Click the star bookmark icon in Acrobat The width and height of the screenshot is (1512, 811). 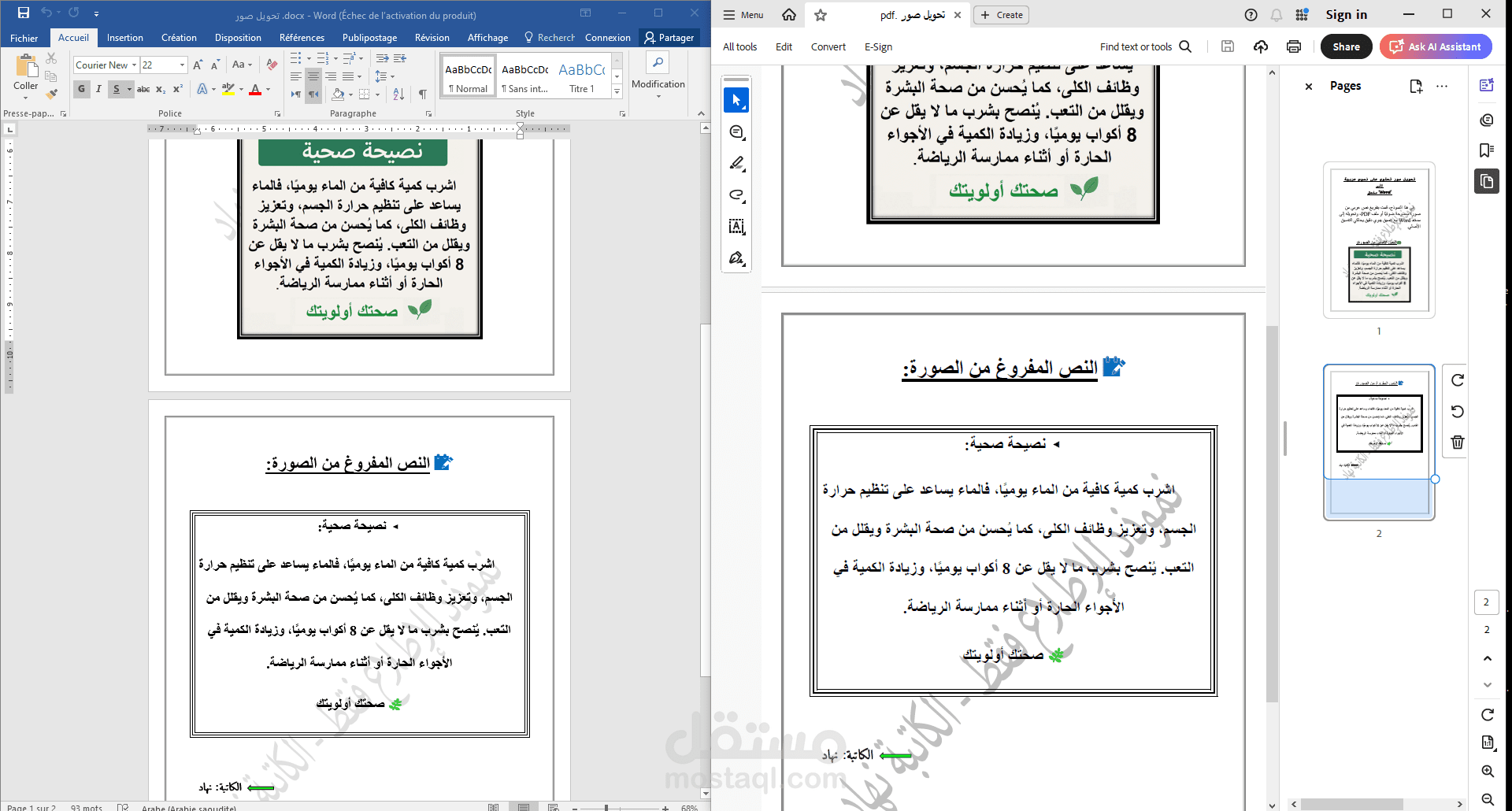point(820,15)
